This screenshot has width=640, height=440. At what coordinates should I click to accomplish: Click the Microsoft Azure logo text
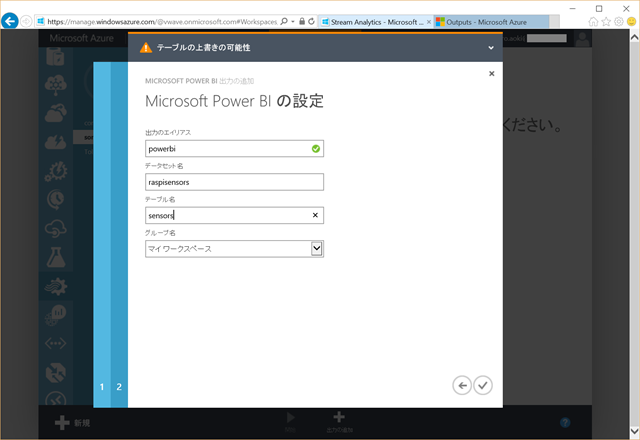pyautogui.click(x=82, y=38)
